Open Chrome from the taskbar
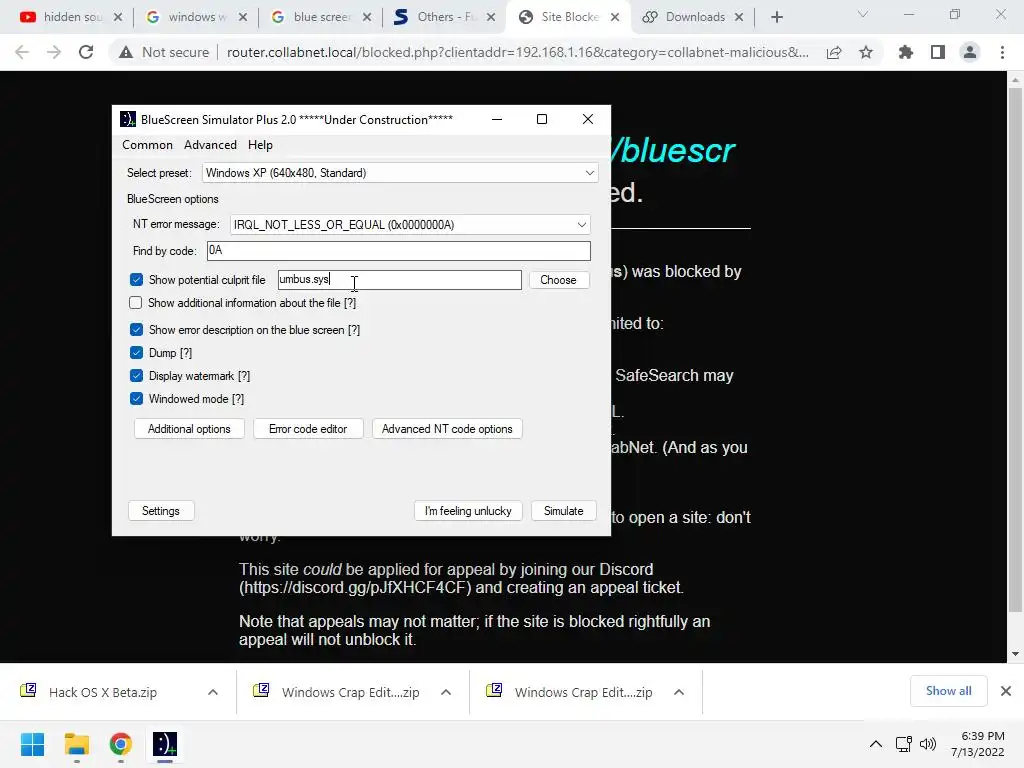The width and height of the screenshot is (1024, 768). tap(121, 744)
